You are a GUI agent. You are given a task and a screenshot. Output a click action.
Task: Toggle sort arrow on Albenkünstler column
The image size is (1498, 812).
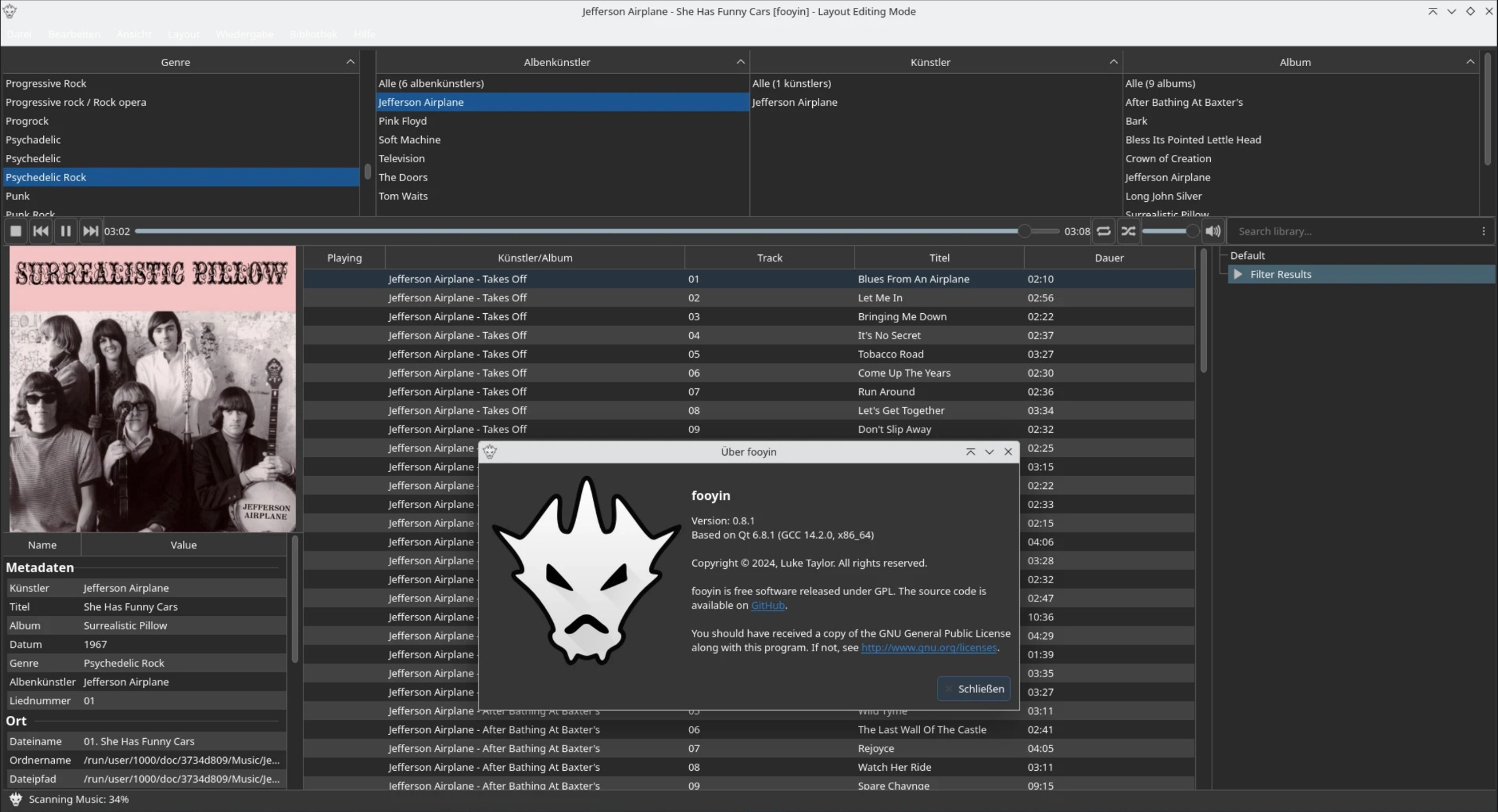[740, 62]
